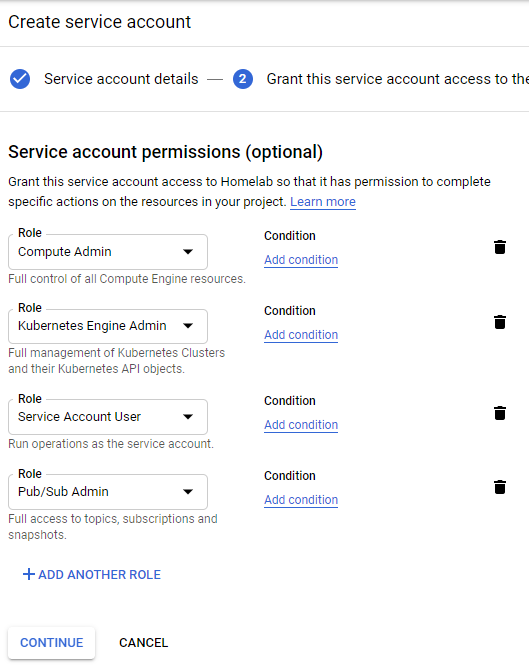Screen dimensions: 529x668
Task: Click the plus icon beside Add Another Role
Action: [29, 574]
